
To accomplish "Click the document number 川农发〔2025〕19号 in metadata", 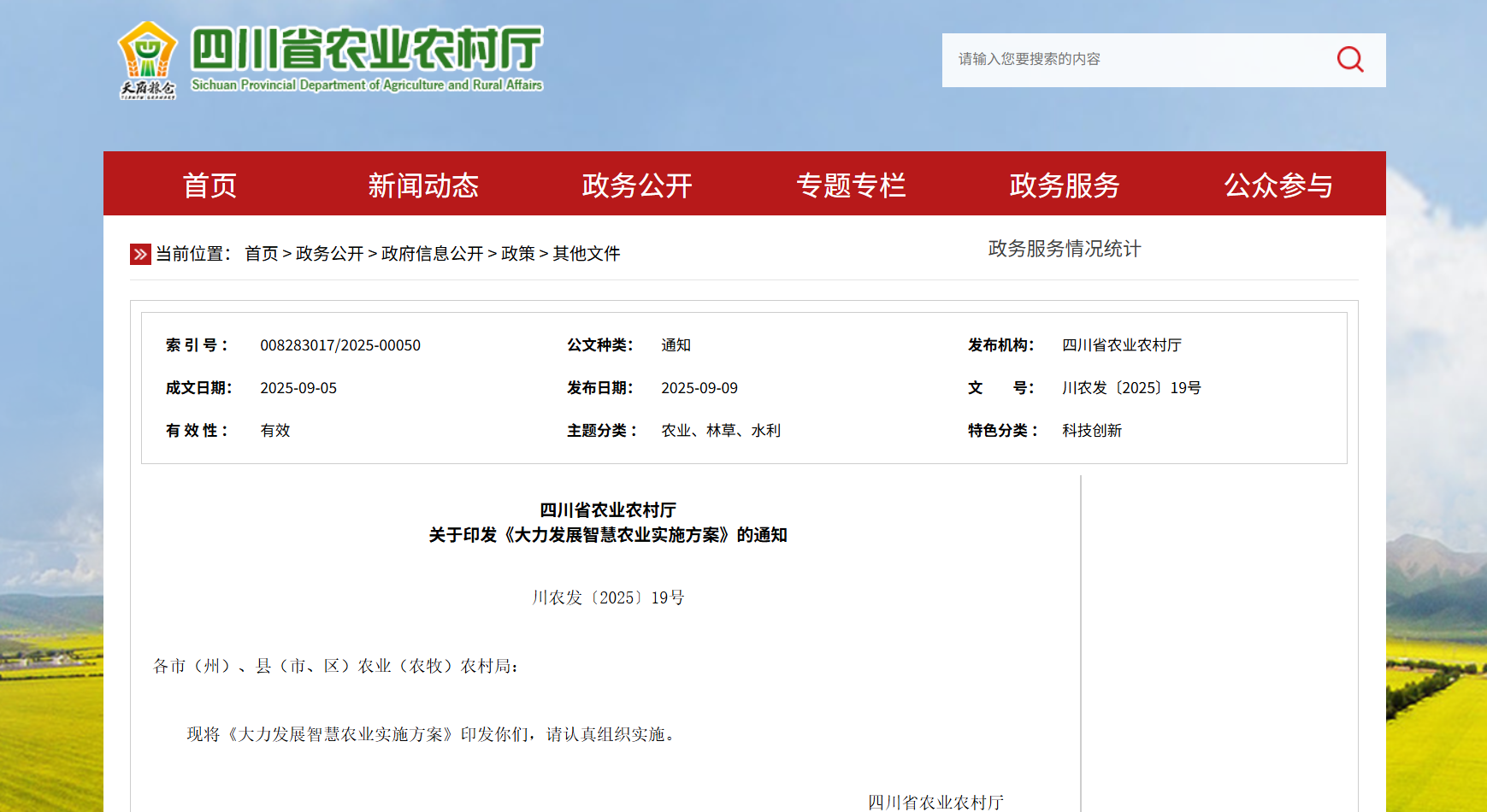I will tap(1130, 388).
